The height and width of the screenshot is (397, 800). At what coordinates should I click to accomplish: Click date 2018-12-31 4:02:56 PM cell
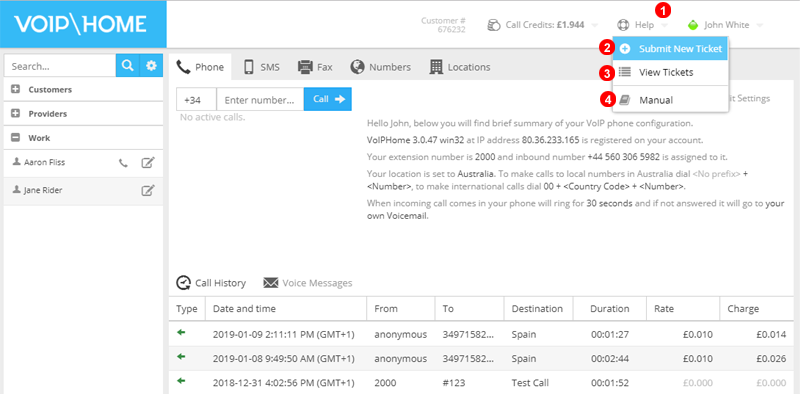(x=284, y=383)
